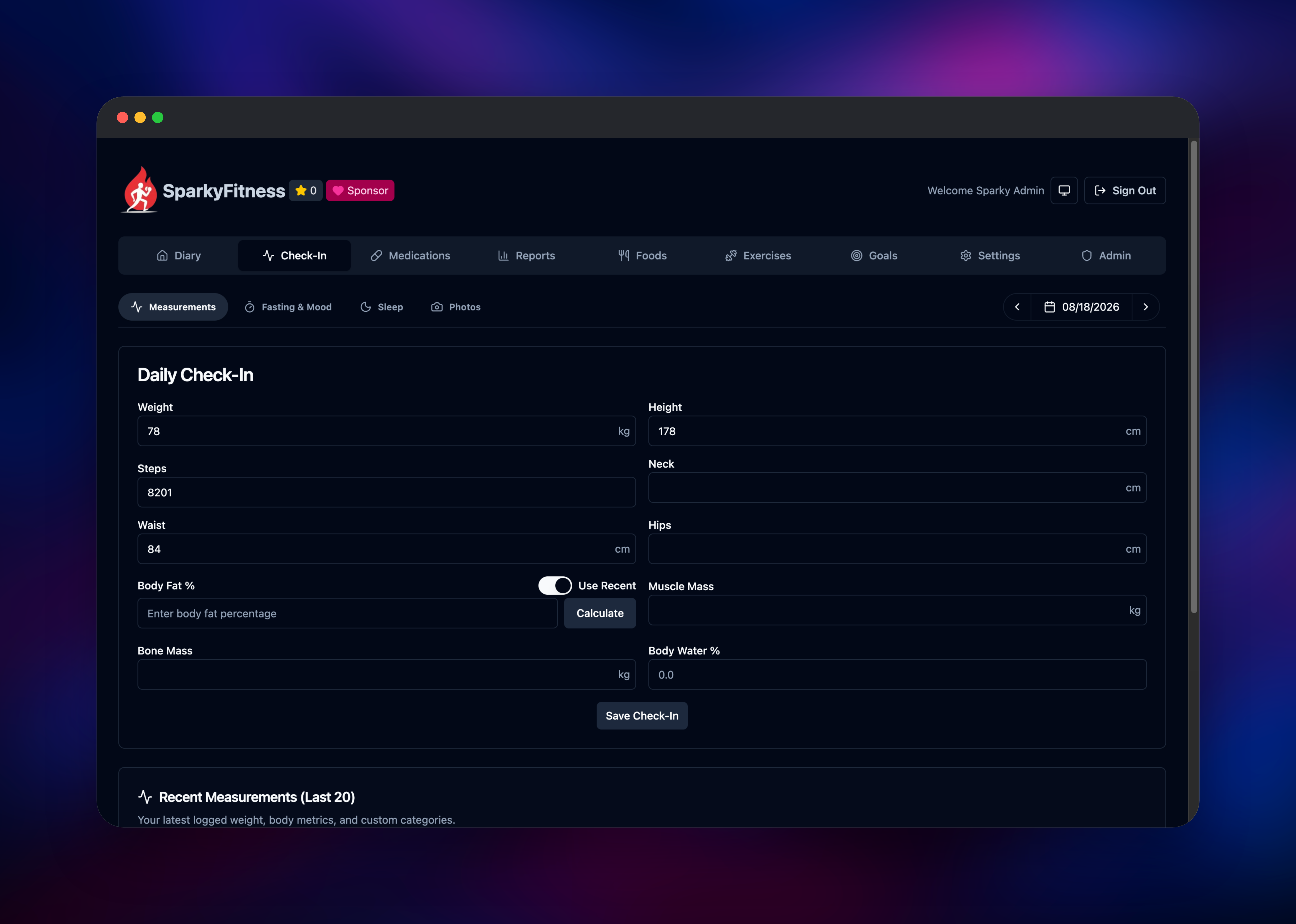Viewport: 1296px width, 924px height.
Task: Open the Sleep sub-tab
Action: click(381, 307)
